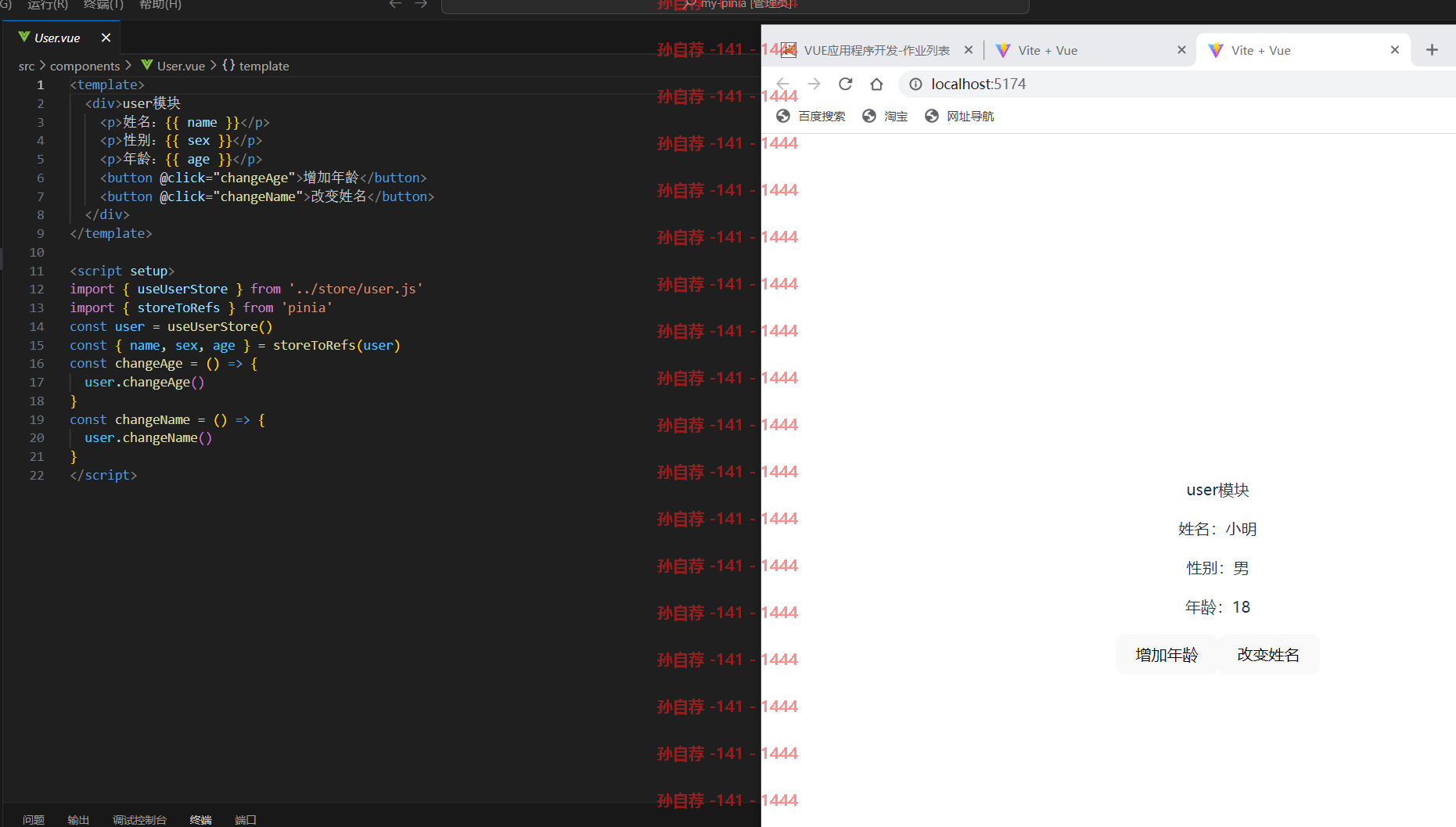The image size is (1456, 827).
Task: Click components in the editor breadcrumb
Action: (x=84, y=66)
